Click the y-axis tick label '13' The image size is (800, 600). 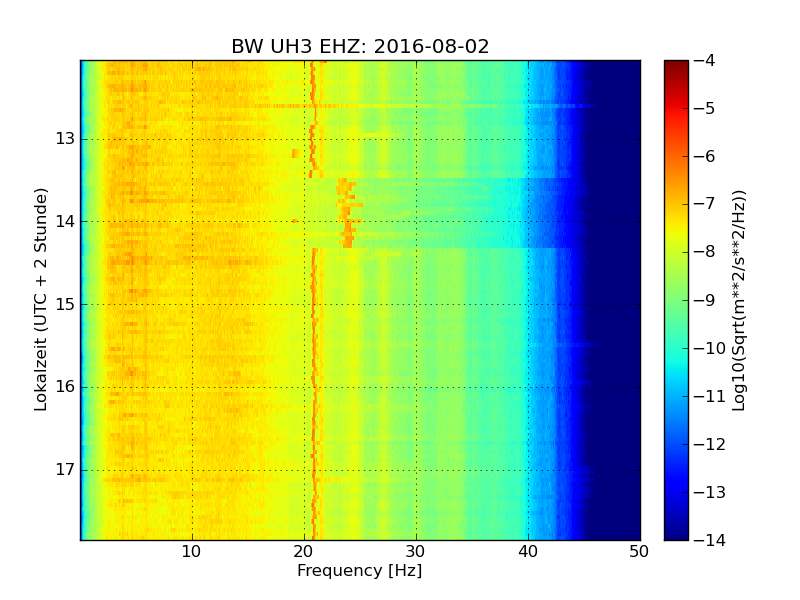(x=65, y=139)
